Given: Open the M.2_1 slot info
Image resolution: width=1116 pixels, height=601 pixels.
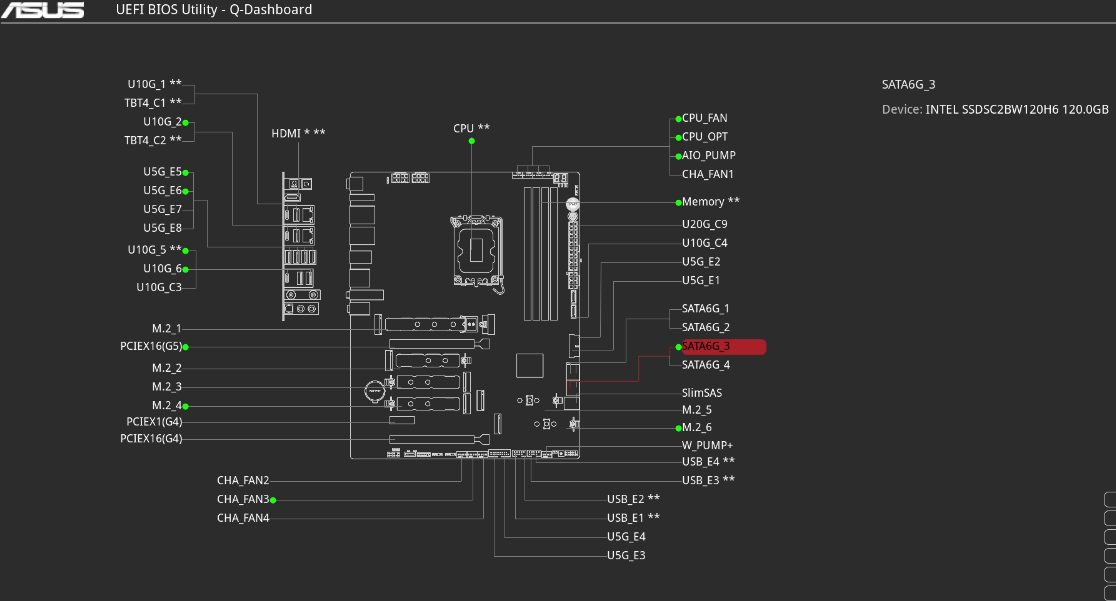Looking at the screenshot, I should click(x=167, y=328).
